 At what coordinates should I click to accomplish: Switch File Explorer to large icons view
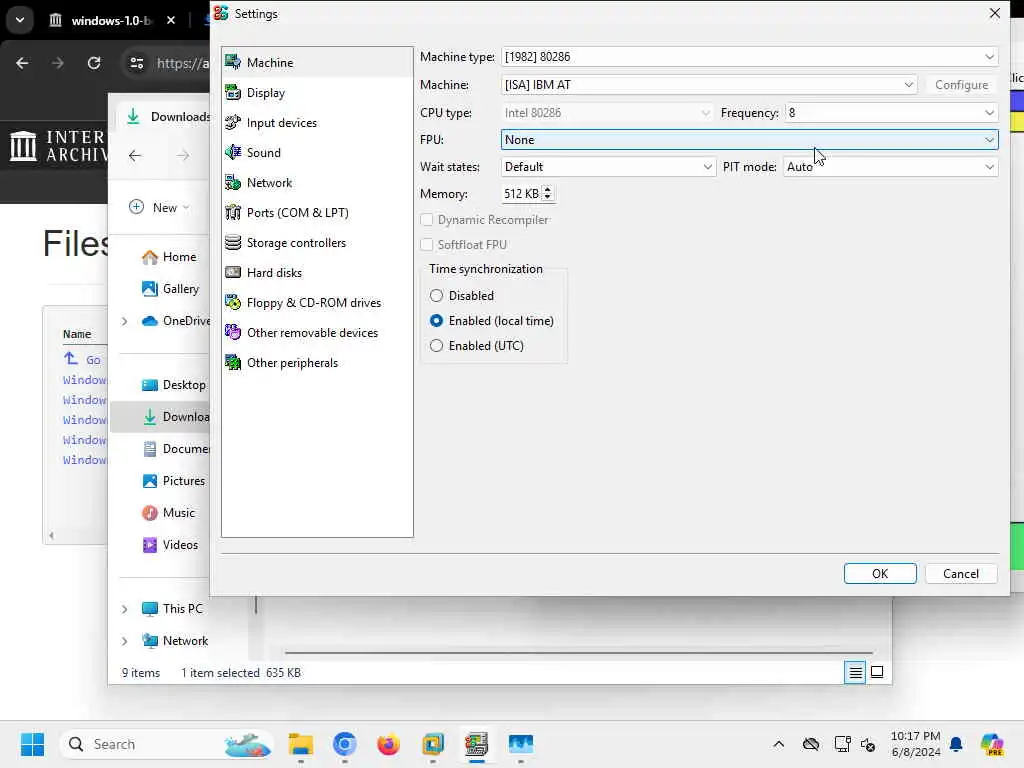click(x=877, y=672)
